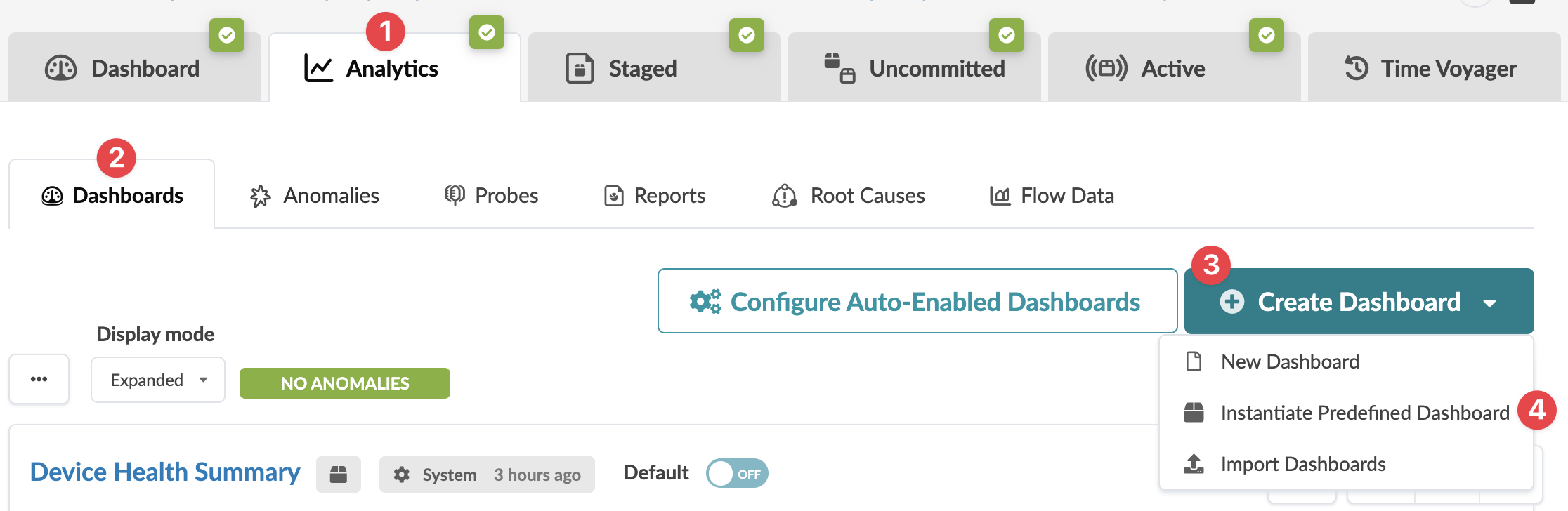Click the green check badge on Analytics tab
The width and height of the screenshot is (1568, 511).
[486, 33]
